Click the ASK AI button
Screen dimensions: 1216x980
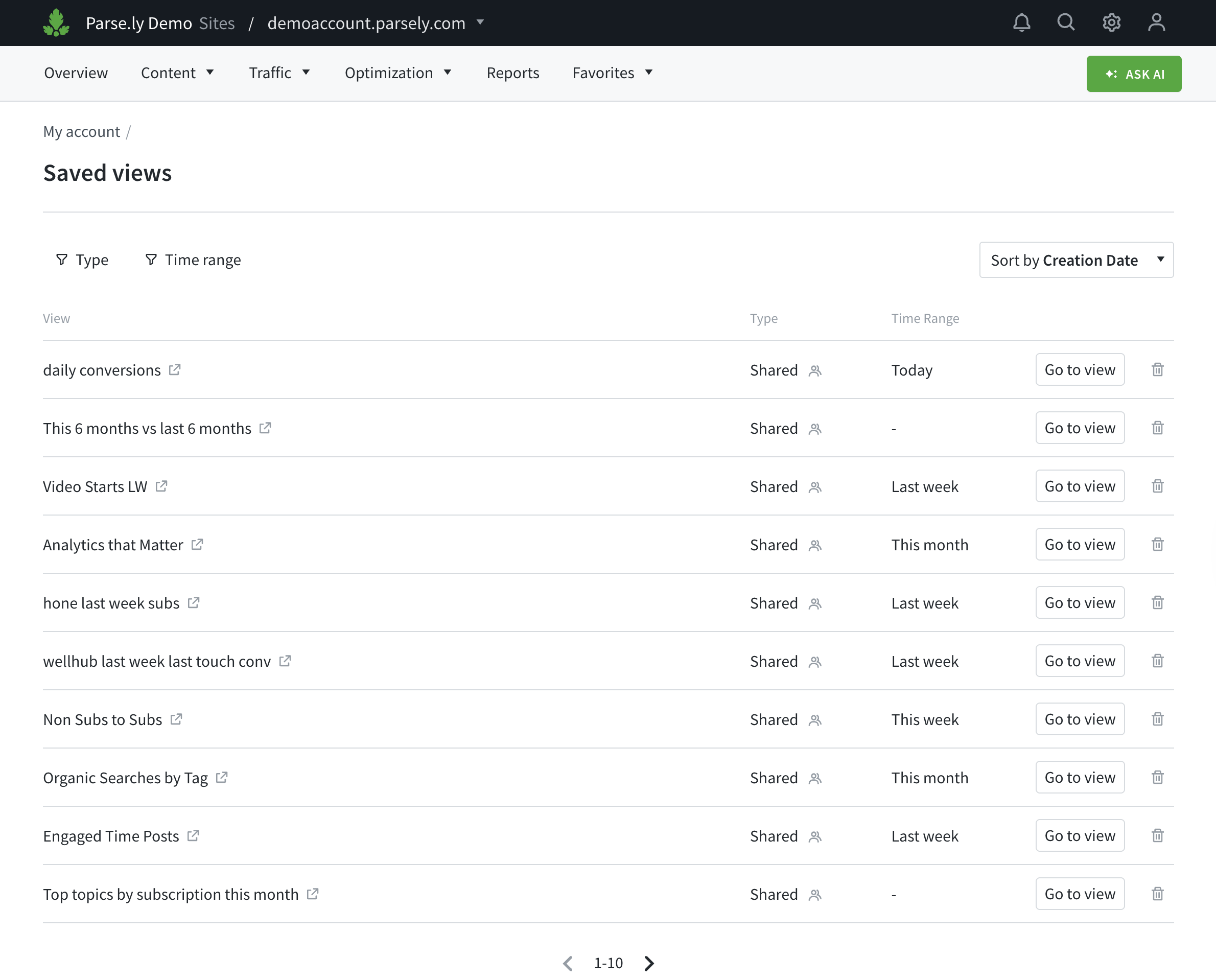tap(1134, 74)
